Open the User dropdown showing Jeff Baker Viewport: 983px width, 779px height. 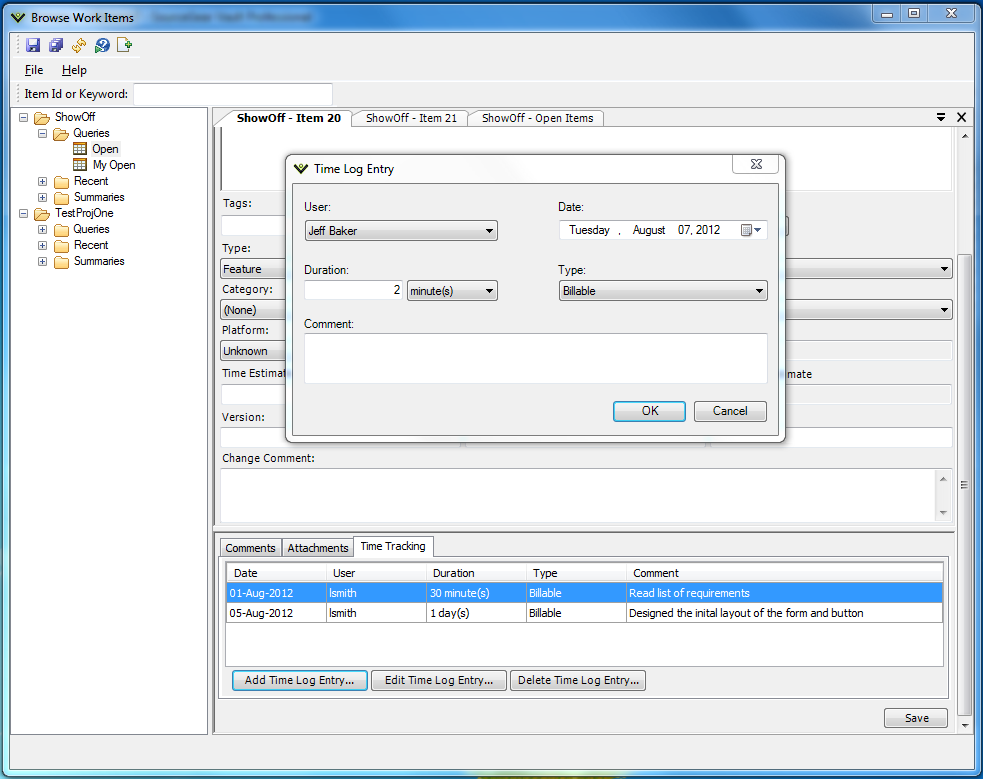[x=401, y=231]
